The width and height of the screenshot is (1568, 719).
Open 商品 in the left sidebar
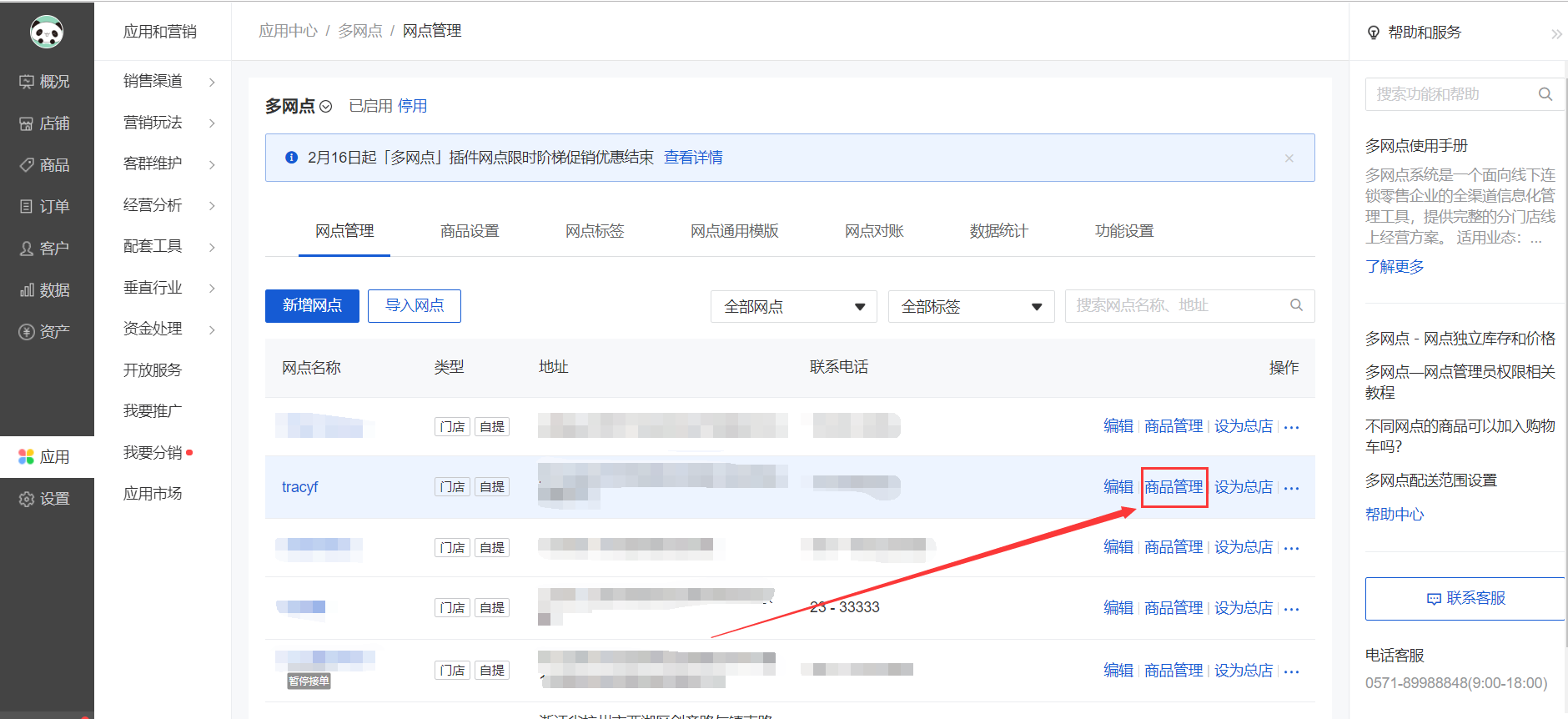47,165
